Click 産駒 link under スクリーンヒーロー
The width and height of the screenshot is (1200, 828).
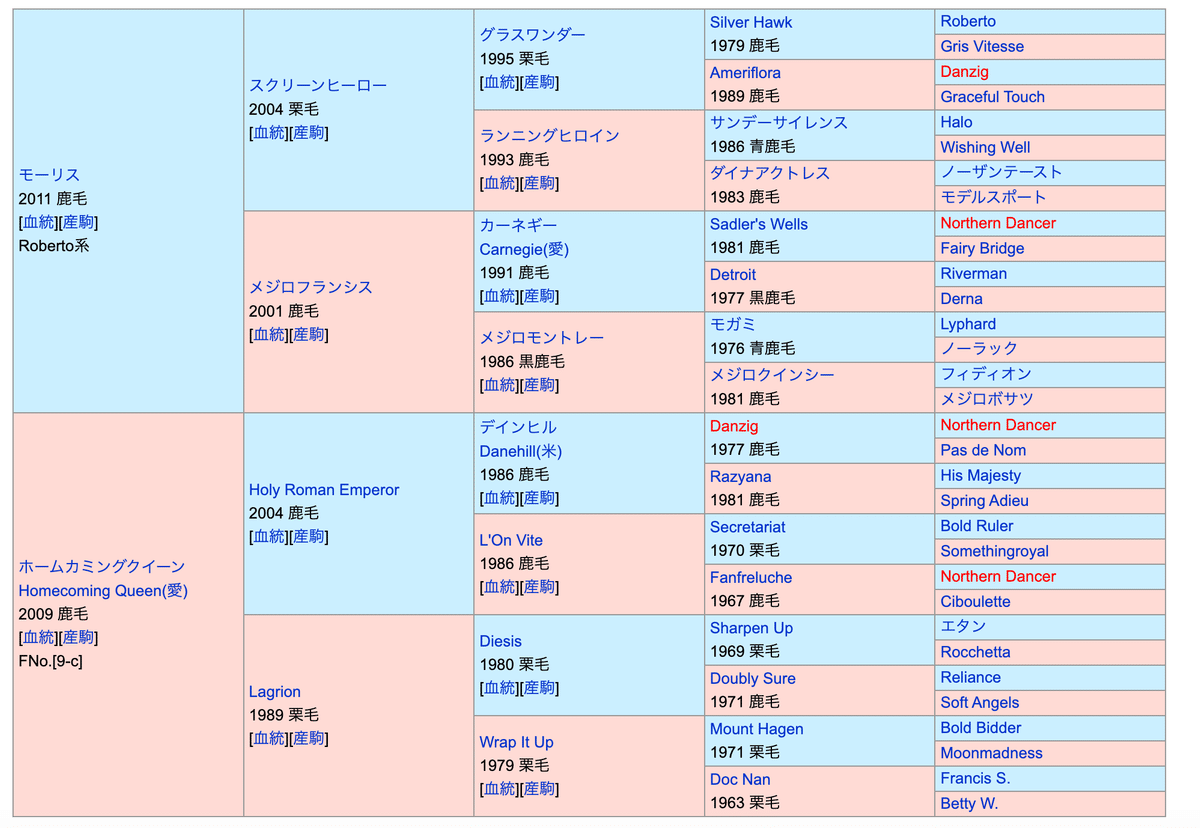point(308,133)
